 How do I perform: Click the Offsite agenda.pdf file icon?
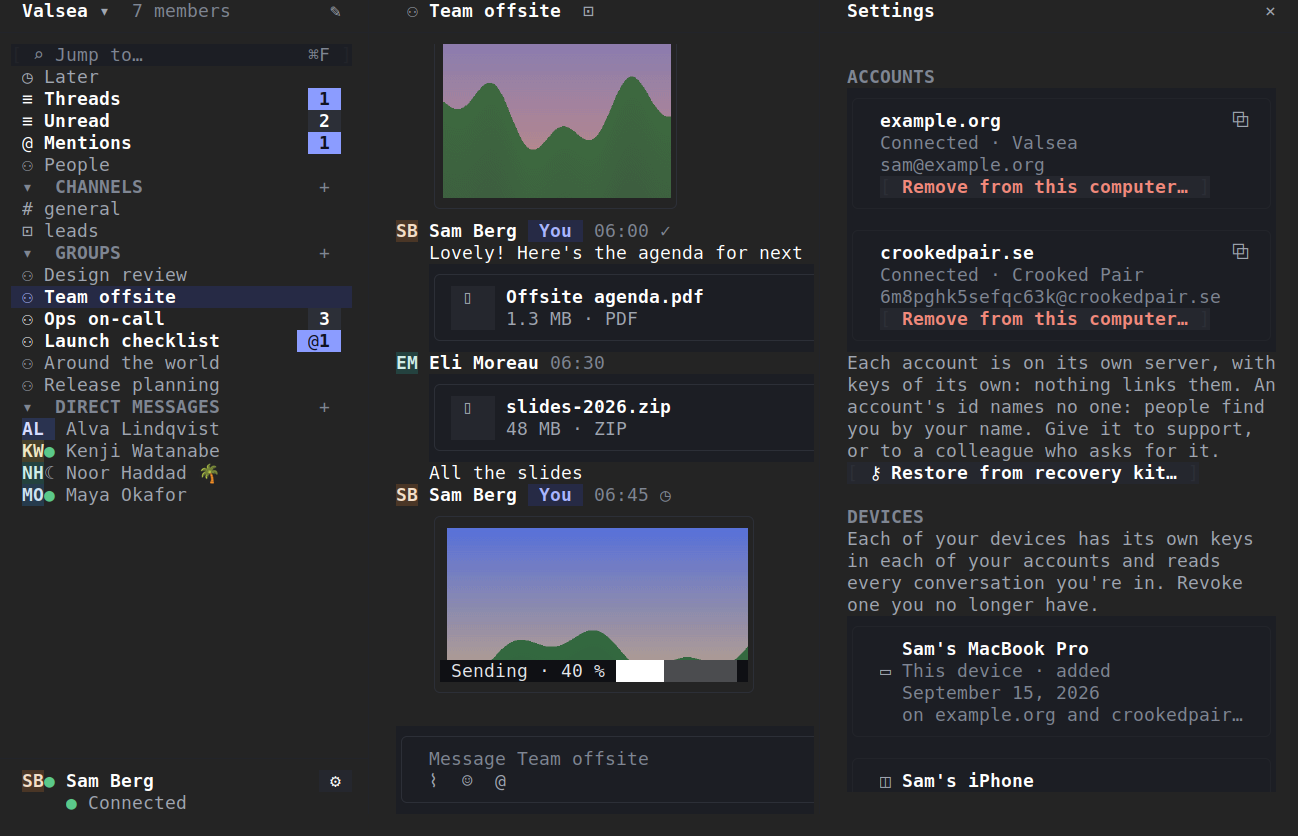coord(472,308)
